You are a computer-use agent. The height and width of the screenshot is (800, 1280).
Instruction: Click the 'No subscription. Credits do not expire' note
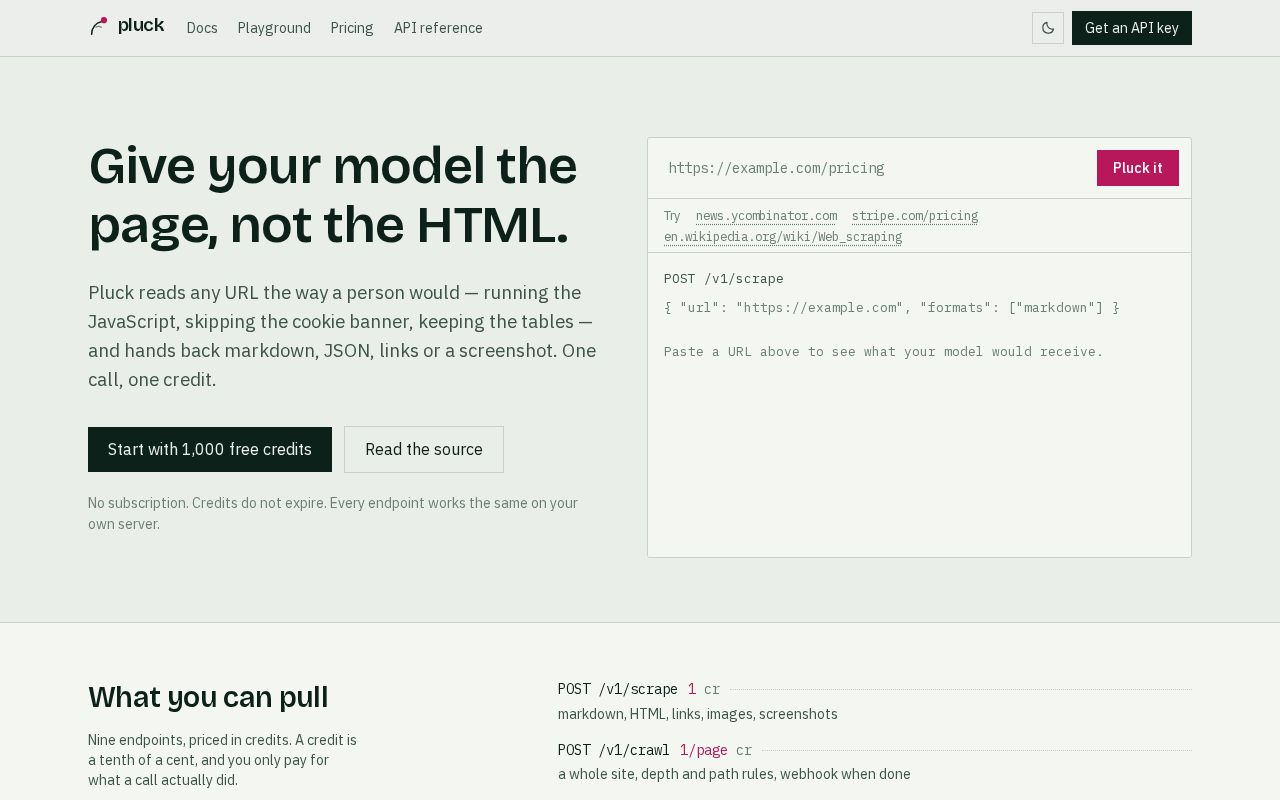[x=333, y=513]
